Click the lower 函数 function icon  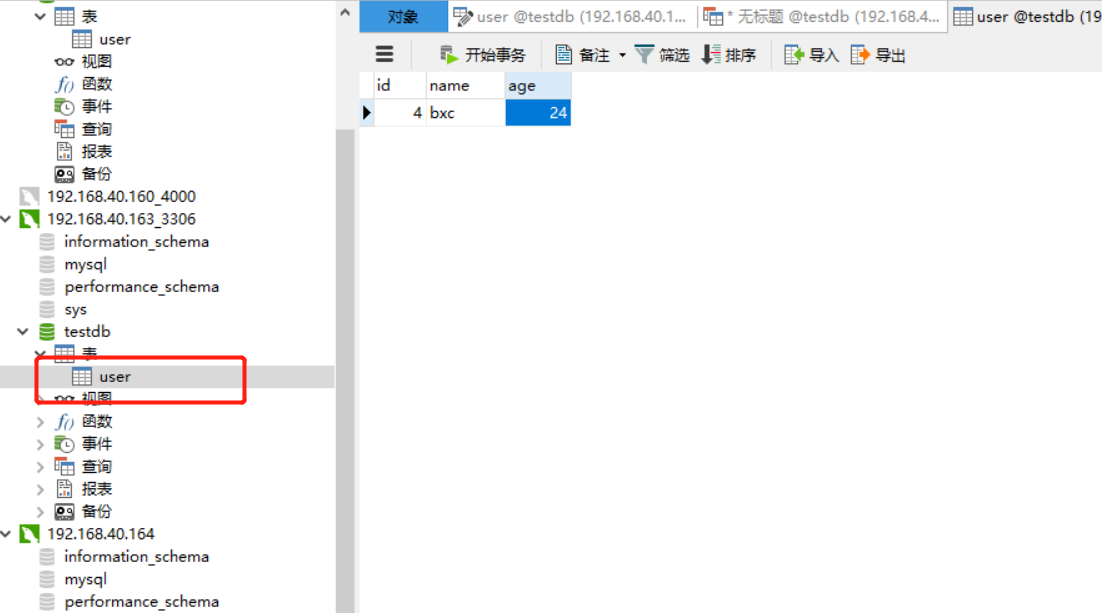(x=64, y=422)
